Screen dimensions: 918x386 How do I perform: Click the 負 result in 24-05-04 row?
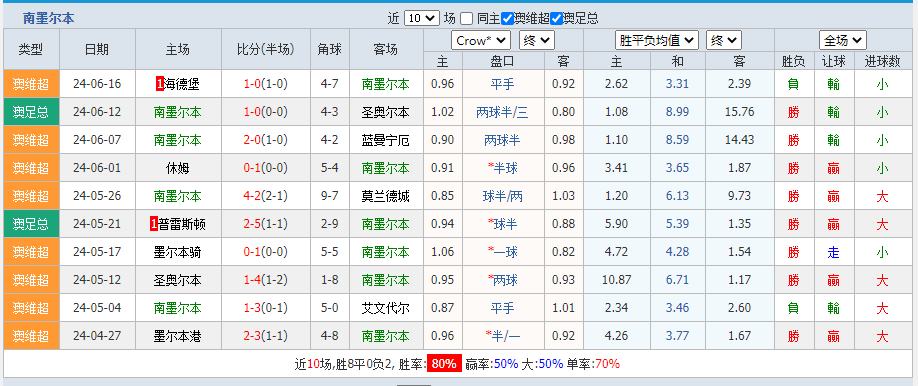[793, 308]
